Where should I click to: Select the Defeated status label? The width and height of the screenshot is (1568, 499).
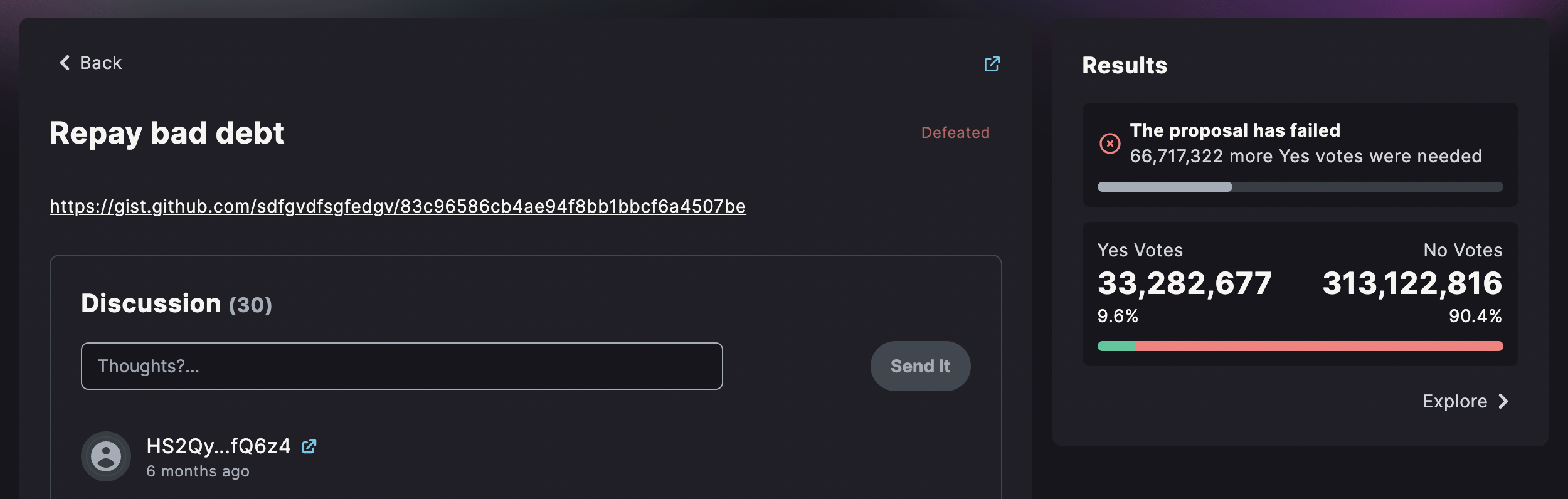[x=955, y=132]
